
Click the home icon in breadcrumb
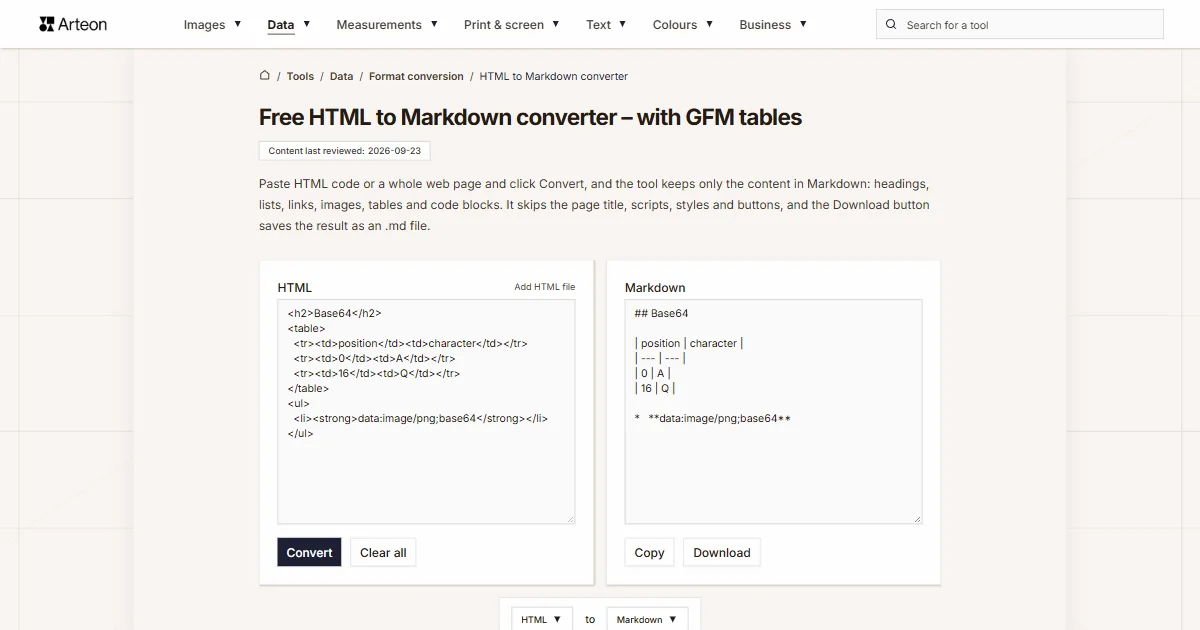point(265,75)
